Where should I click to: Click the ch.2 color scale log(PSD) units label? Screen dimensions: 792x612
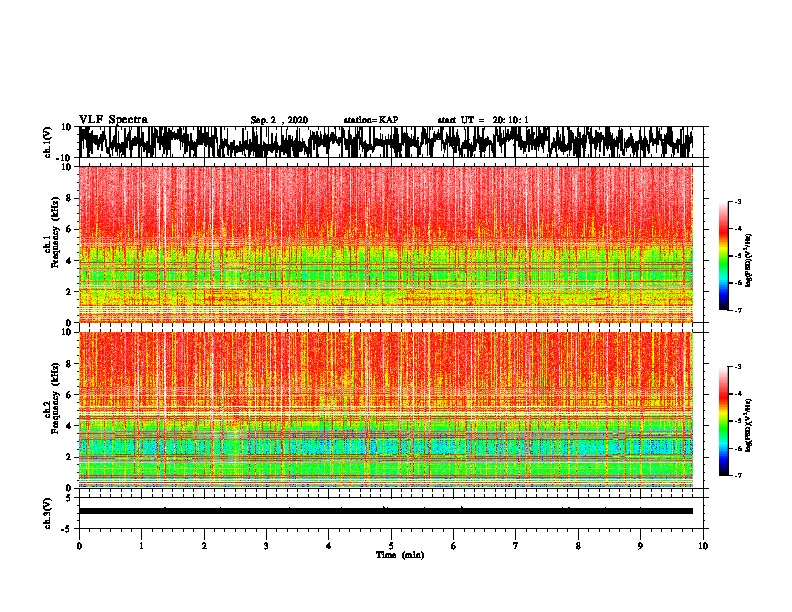(x=749, y=425)
